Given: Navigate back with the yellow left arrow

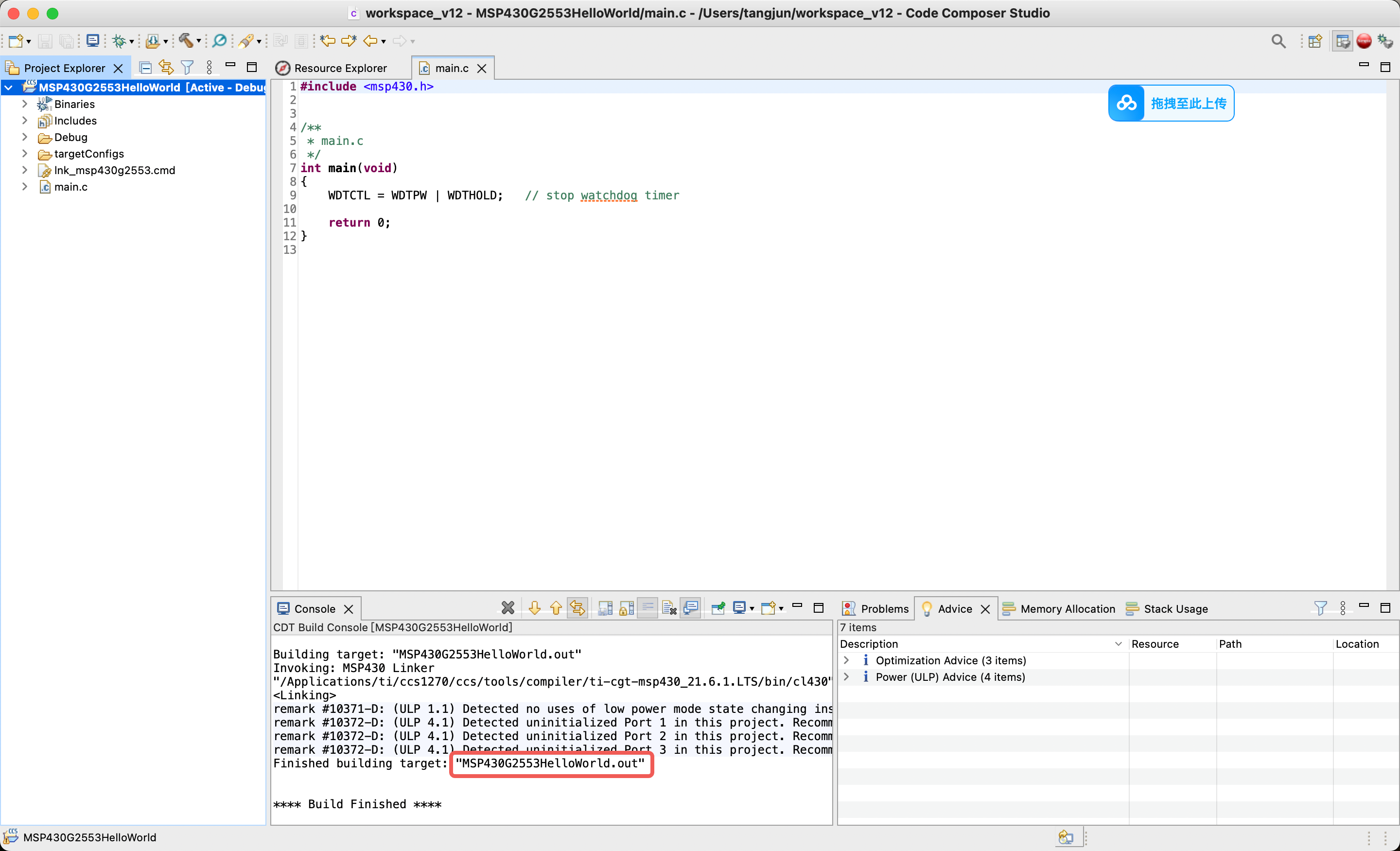Looking at the screenshot, I should pyautogui.click(x=370, y=41).
